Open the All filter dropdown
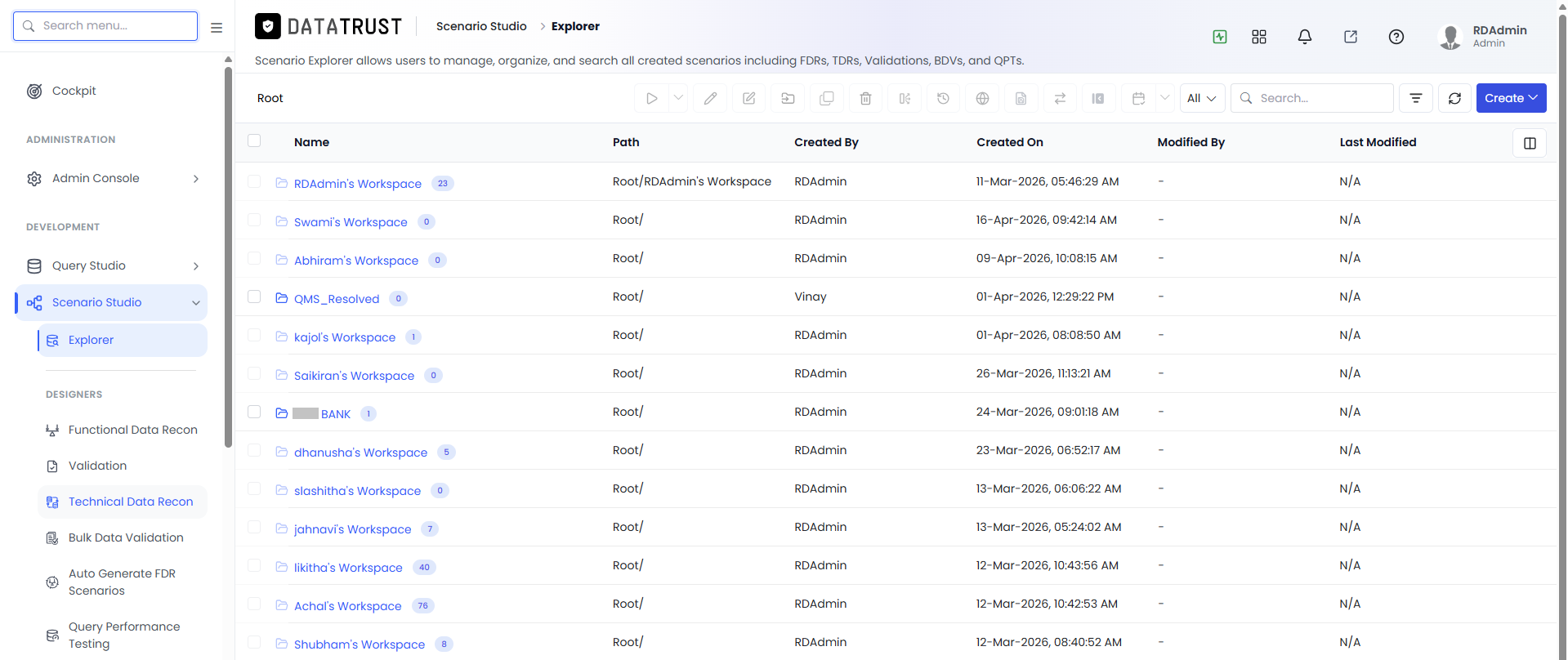Viewport: 1568px width, 660px height. pyautogui.click(x=1202, y=98)
